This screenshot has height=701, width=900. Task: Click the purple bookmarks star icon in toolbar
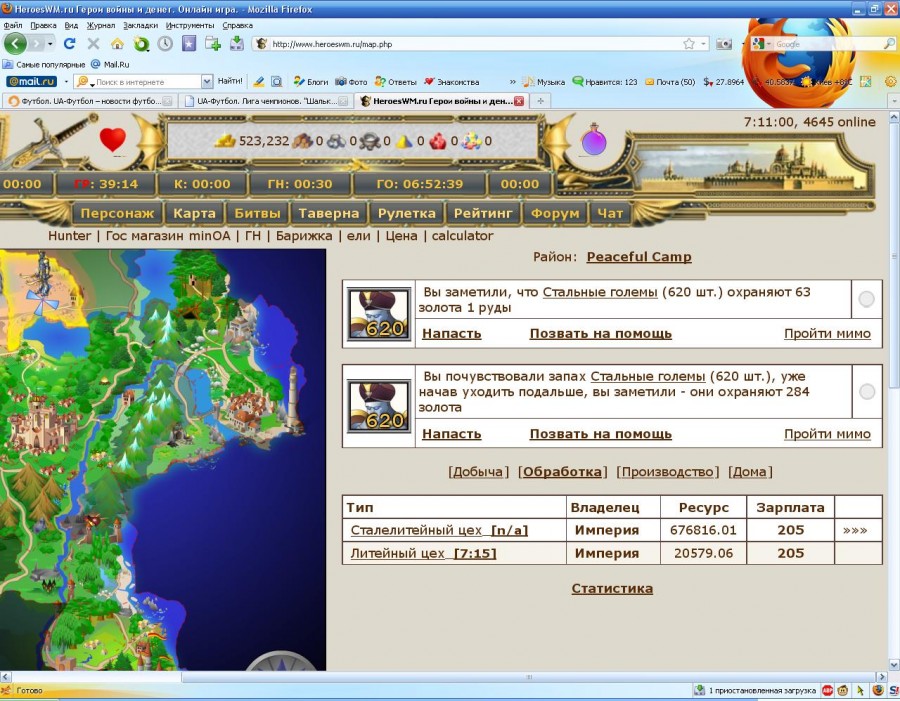click(189, 44)
